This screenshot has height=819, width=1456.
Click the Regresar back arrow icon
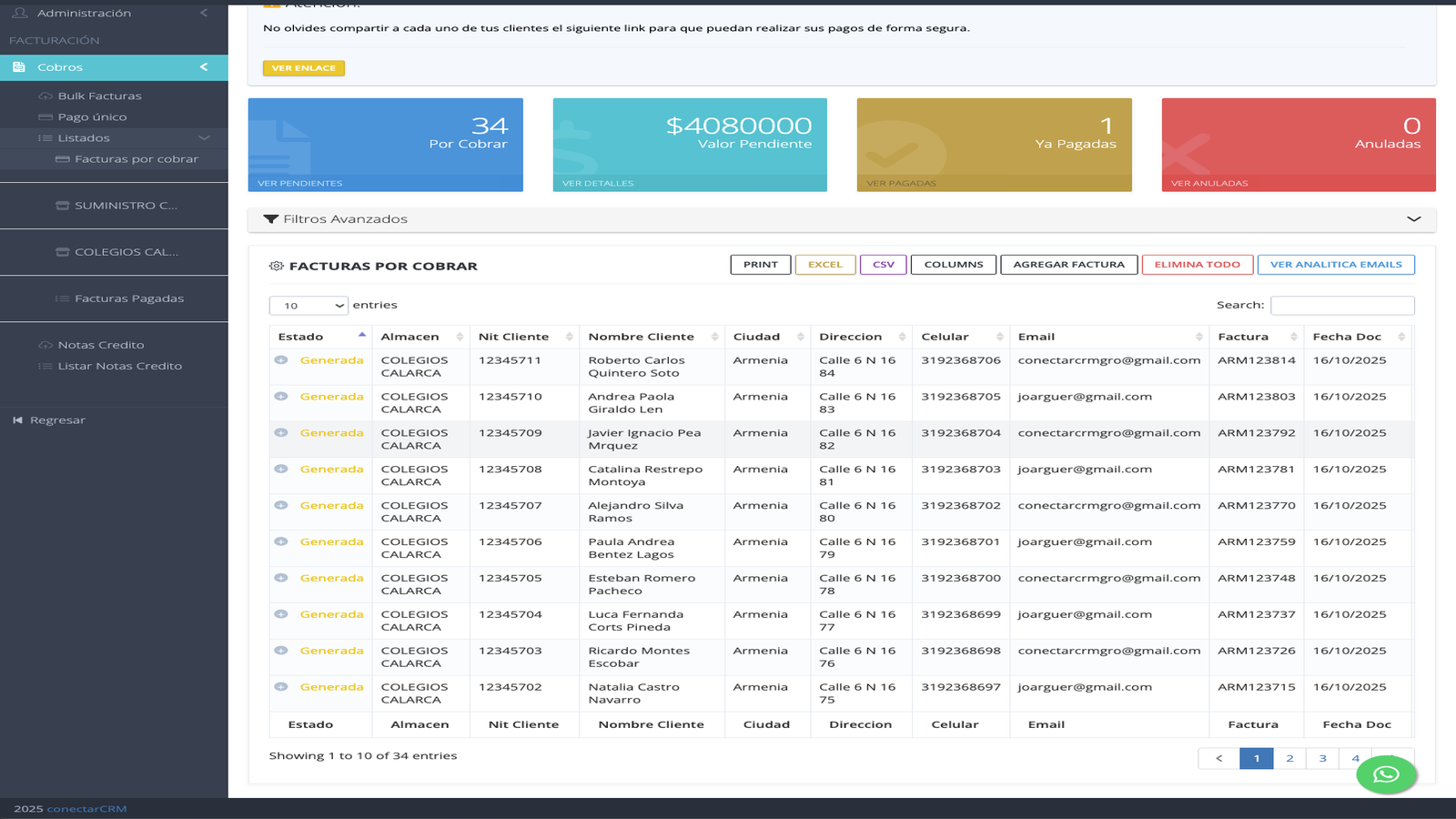click(17, 420)
